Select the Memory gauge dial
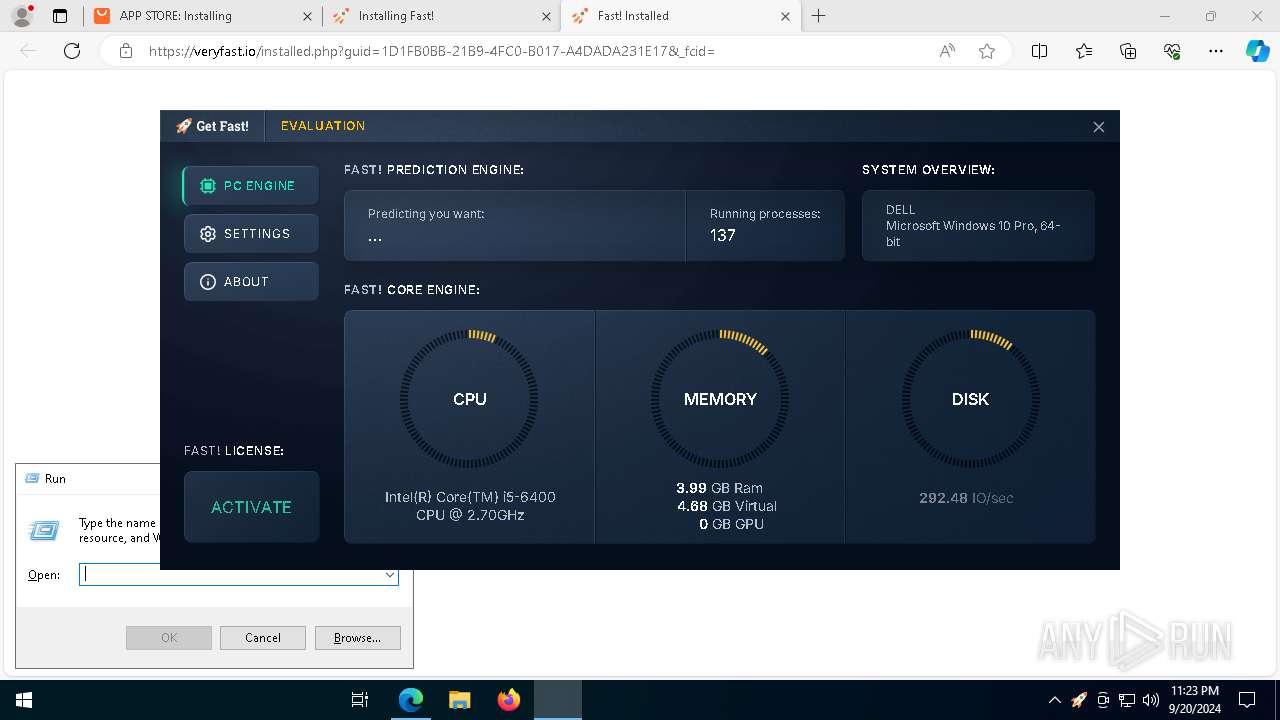The width and height of the screenshot is (1280, 720). point(720,399)
